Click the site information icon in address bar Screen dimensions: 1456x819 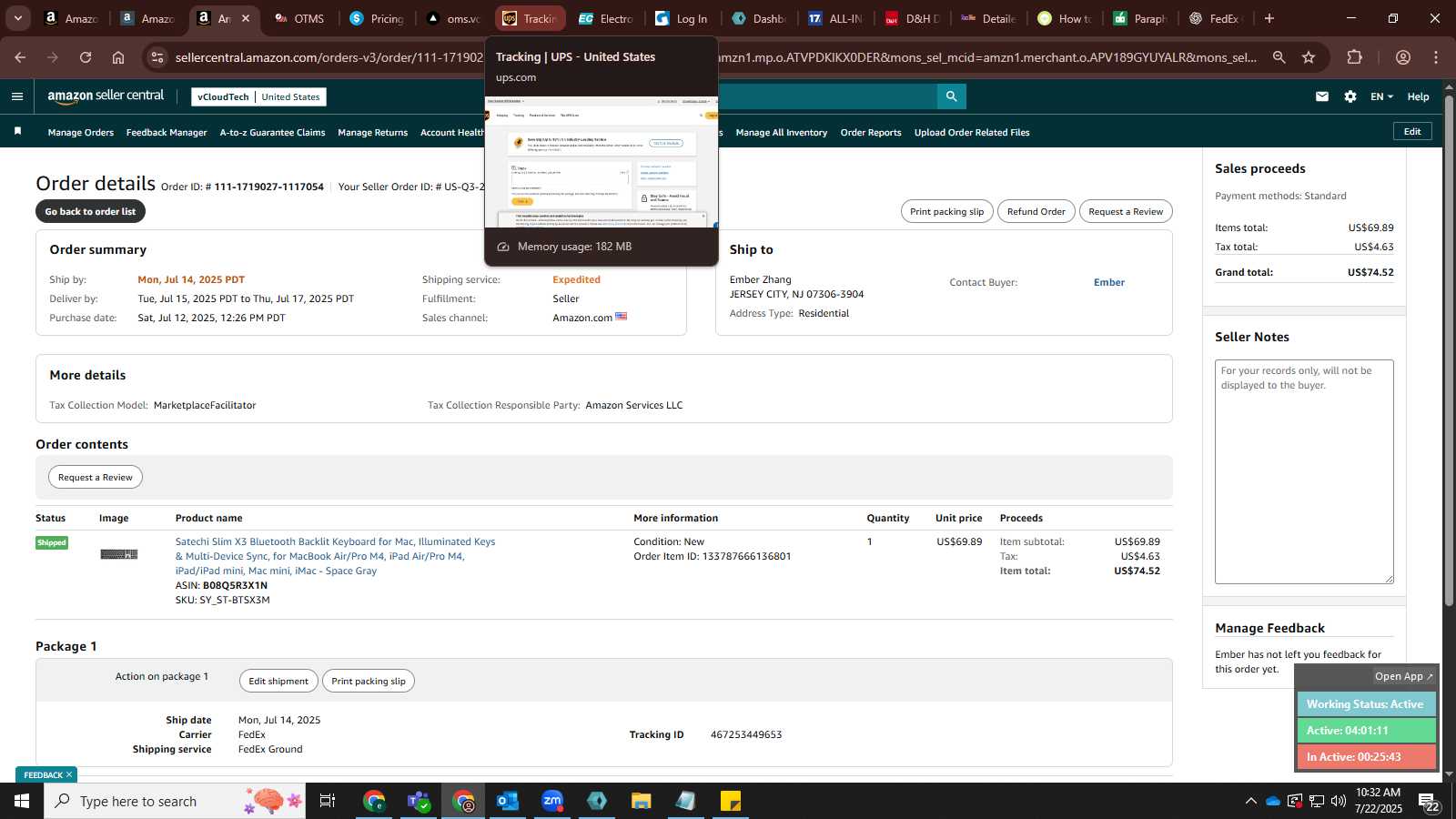point(157,57)
